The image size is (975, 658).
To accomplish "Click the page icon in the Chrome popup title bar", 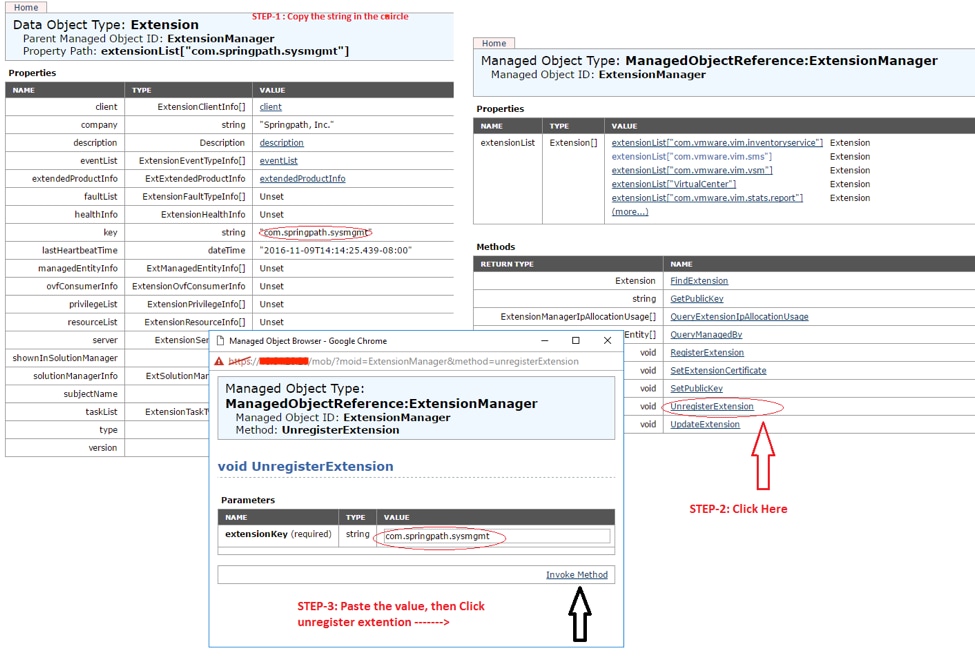I will coord(220,341).
